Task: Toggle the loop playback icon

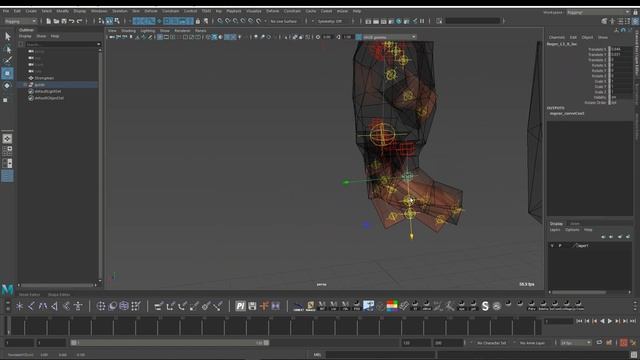Action: point(599,343)
